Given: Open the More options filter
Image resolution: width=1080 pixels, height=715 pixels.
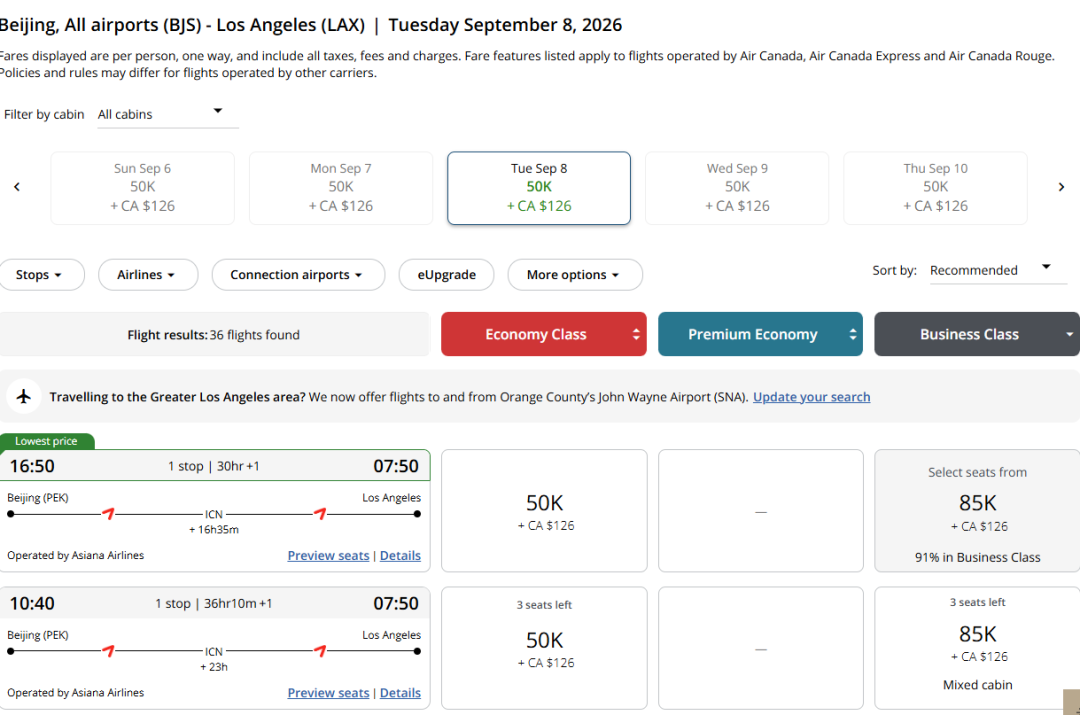Looking at the screenshot, I should click(575, 275).
